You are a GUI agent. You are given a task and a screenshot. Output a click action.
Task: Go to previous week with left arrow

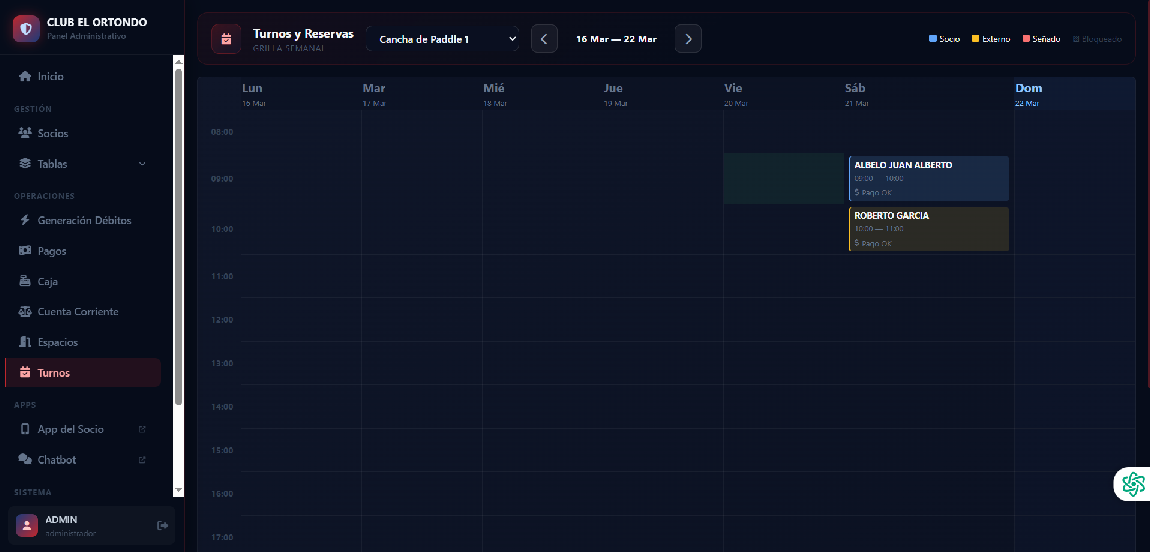point(544,39)
